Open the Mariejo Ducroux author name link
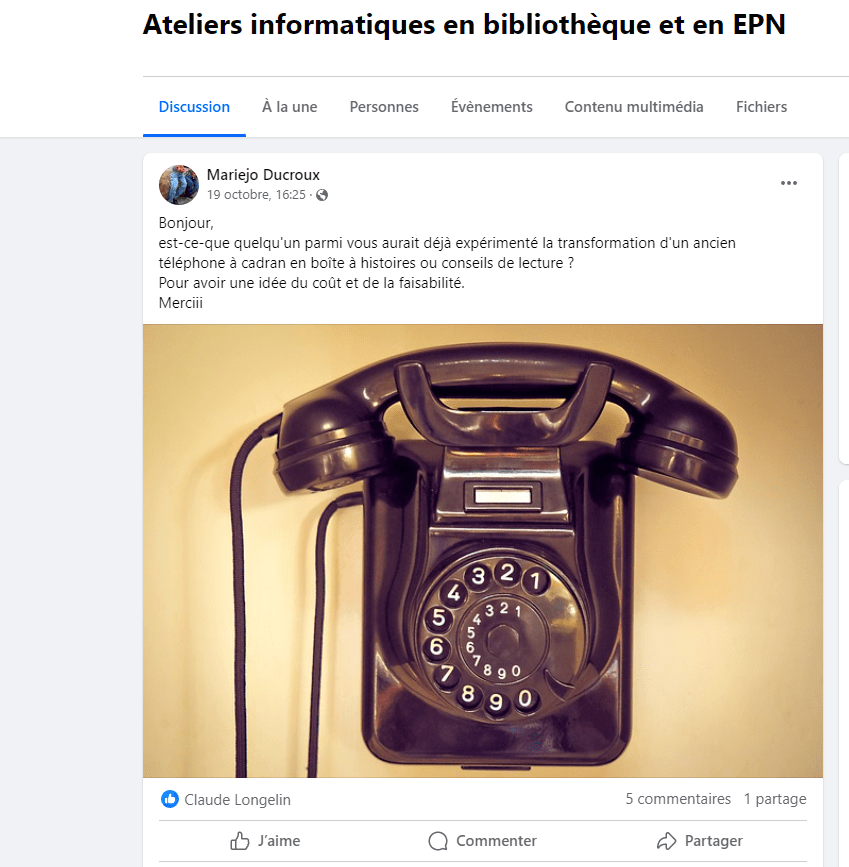The image size is (849, 867). point(263,175)
